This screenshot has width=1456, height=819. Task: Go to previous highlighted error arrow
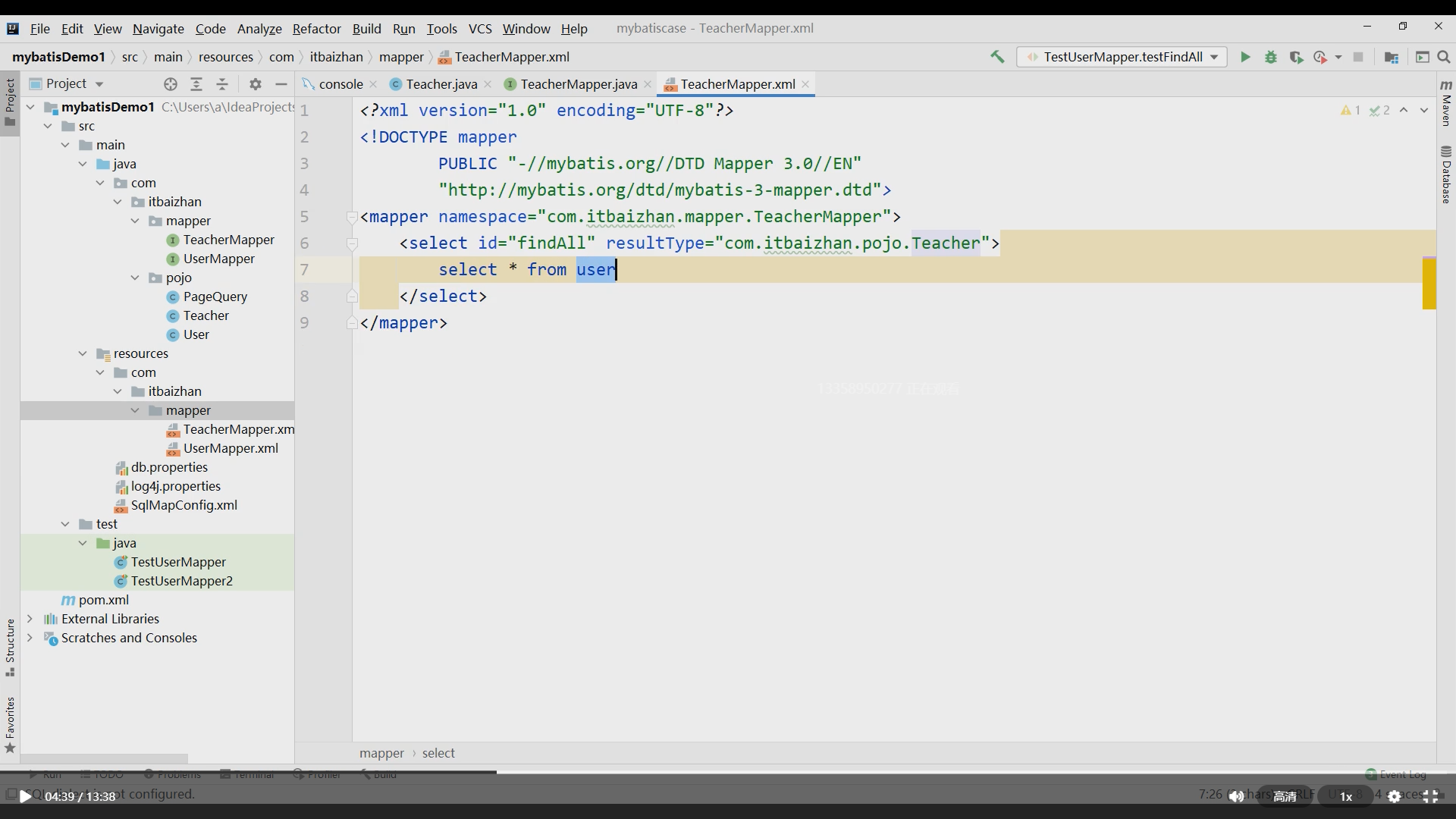click(1404, 111)
